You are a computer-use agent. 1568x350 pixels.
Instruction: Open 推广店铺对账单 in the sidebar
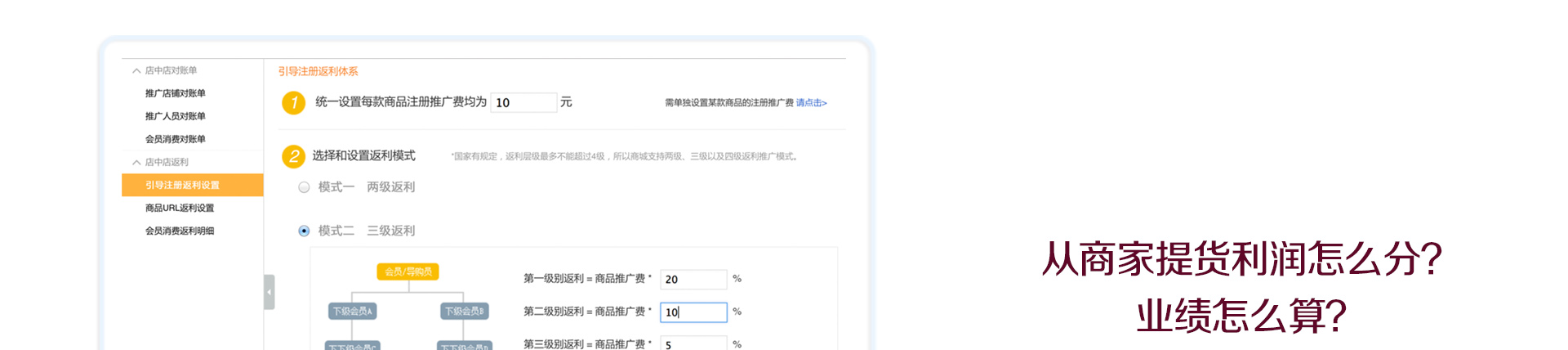pos(175,93)
